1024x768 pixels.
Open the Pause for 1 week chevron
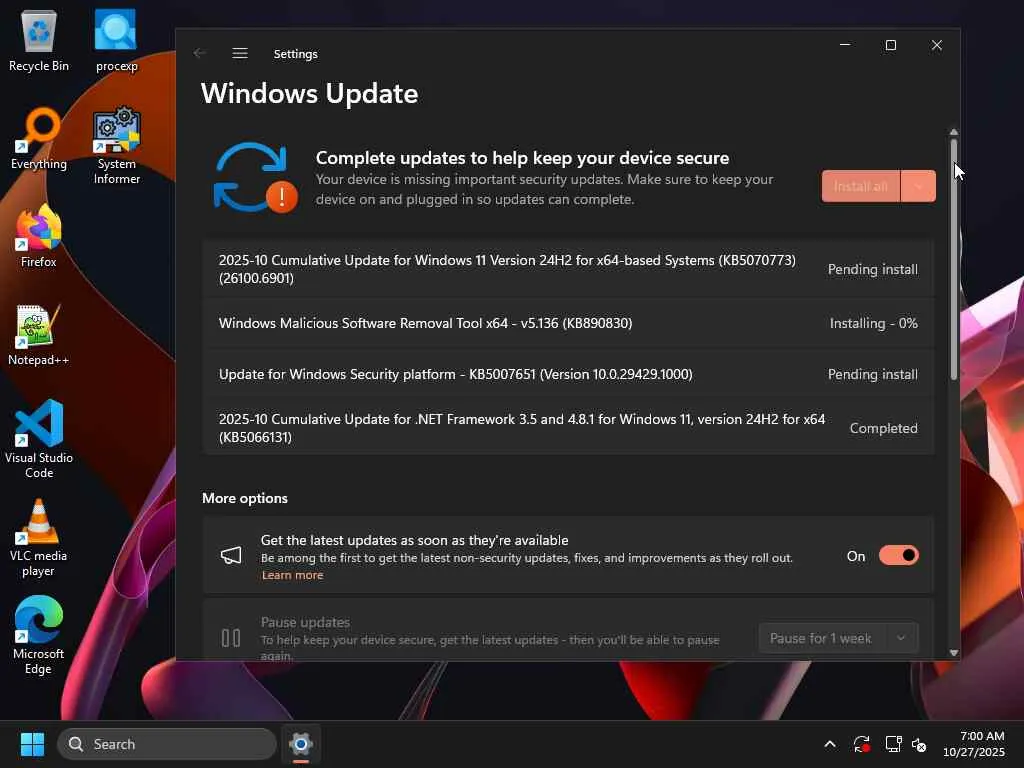(901, 638)
